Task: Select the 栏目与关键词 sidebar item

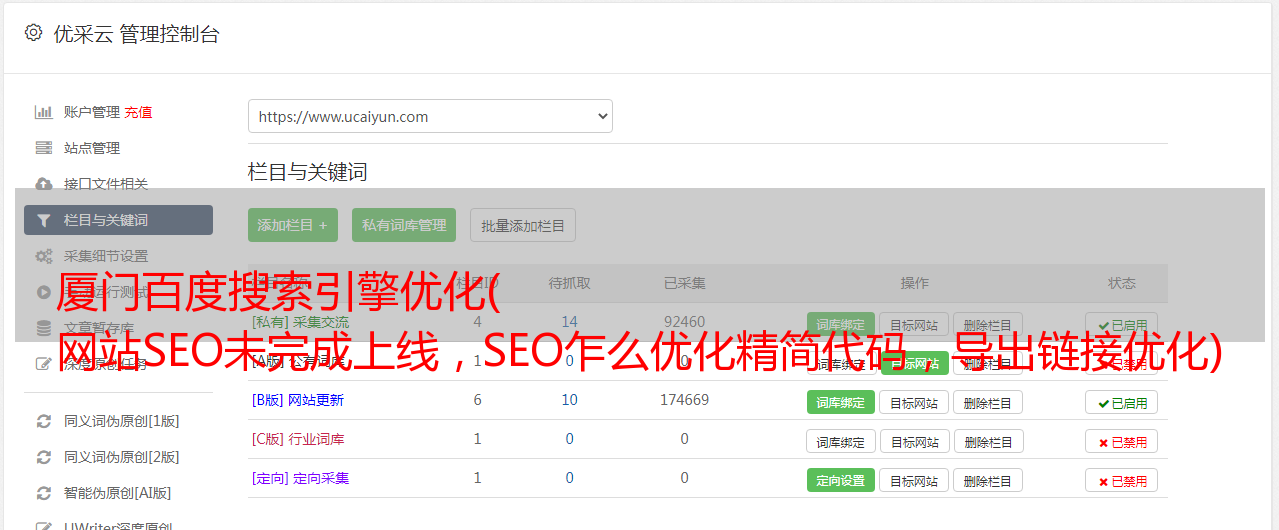Action: 118,220
